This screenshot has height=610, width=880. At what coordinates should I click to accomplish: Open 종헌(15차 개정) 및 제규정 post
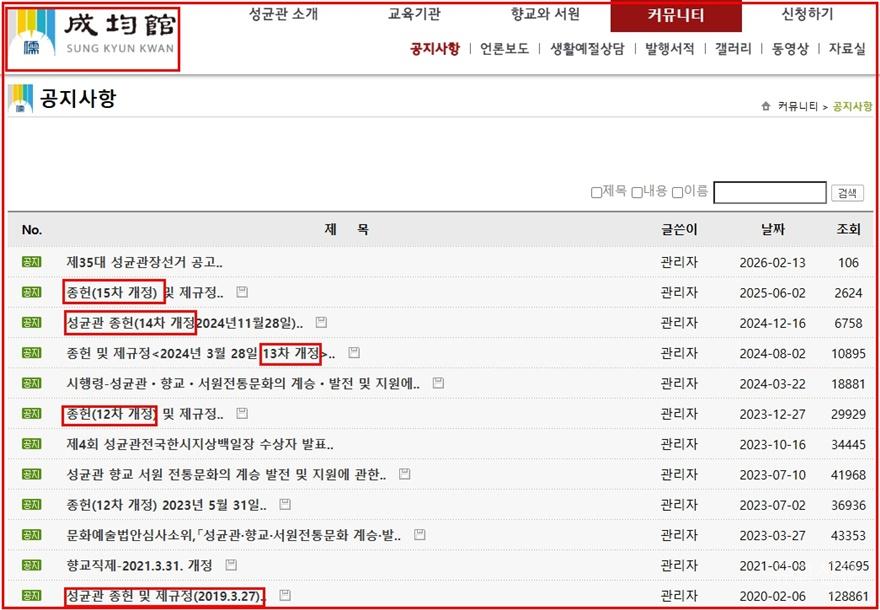144,292
